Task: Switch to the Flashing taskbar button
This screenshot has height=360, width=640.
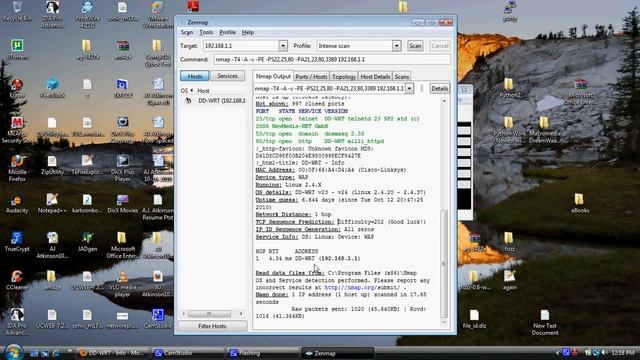Action: click(262, 353)
